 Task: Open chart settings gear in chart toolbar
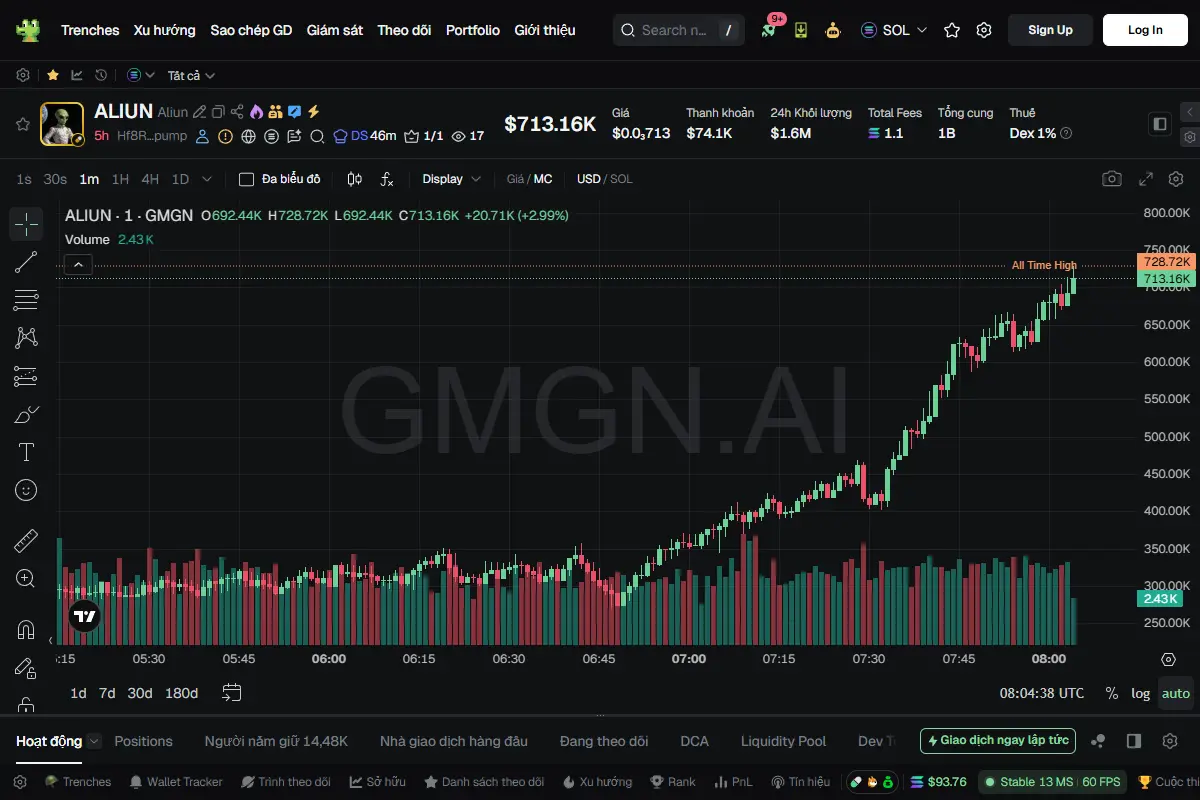[1176, 179]
